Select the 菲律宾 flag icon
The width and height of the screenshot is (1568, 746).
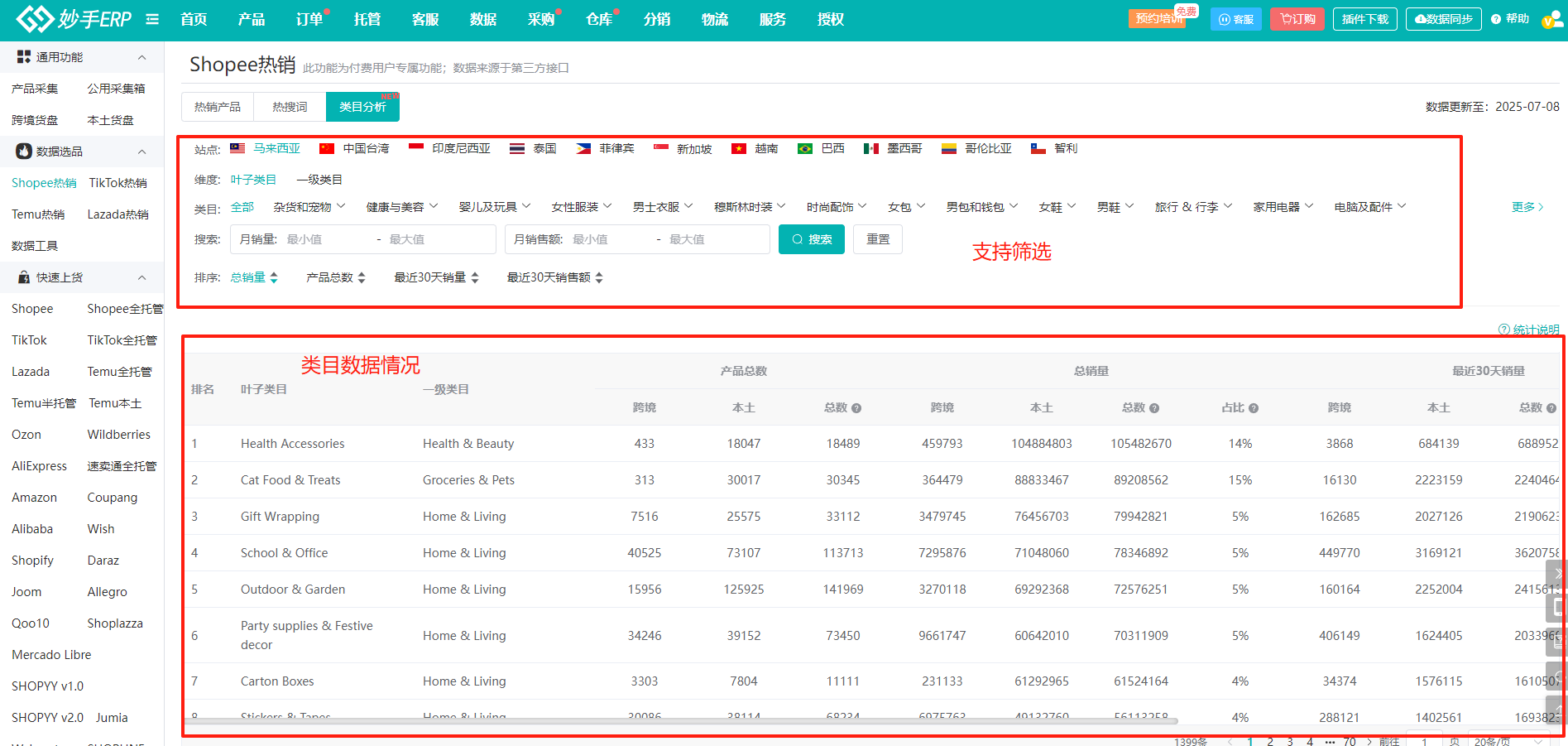point(583,148)
